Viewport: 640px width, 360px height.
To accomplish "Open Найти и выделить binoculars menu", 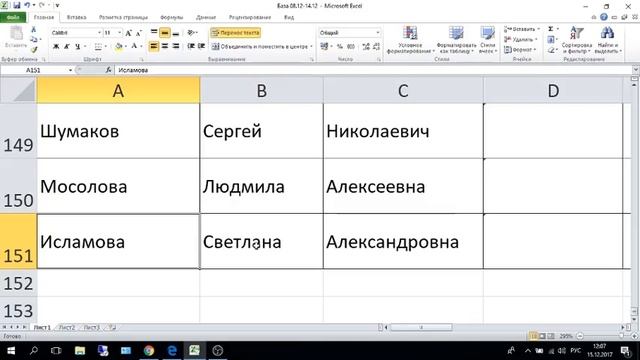I will (608, 40).
